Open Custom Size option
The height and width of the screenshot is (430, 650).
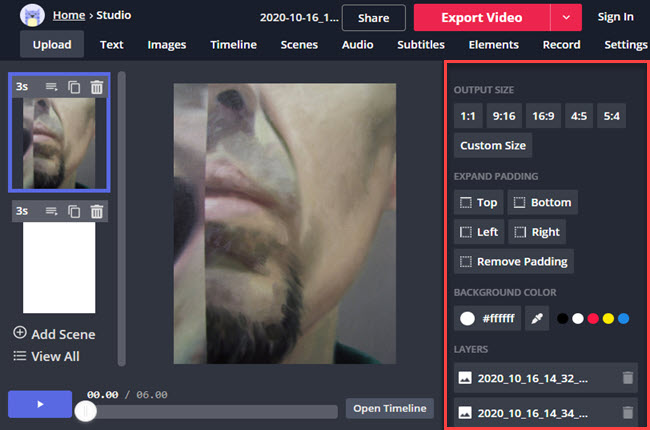pyautogui.click(x=493, y=146)
